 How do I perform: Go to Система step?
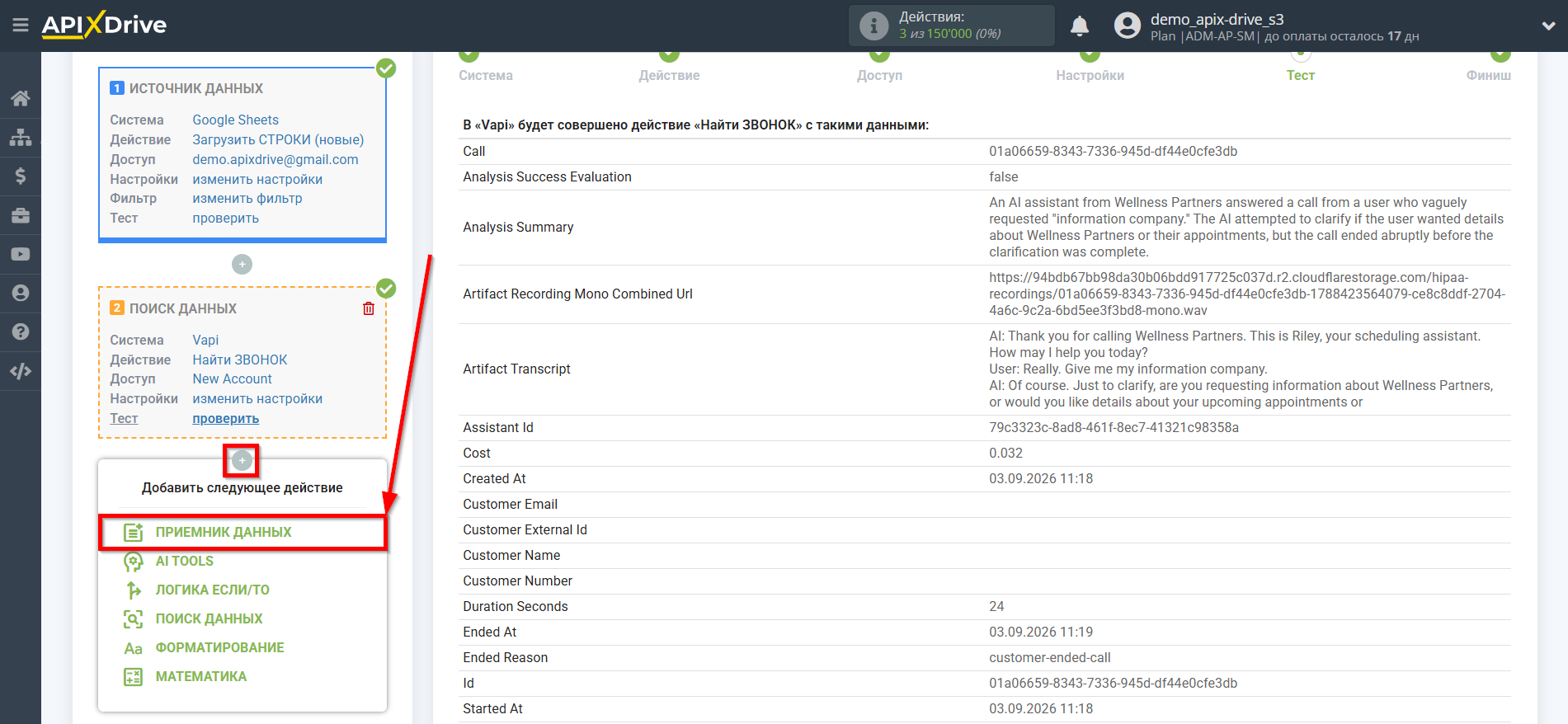[486, 75]
